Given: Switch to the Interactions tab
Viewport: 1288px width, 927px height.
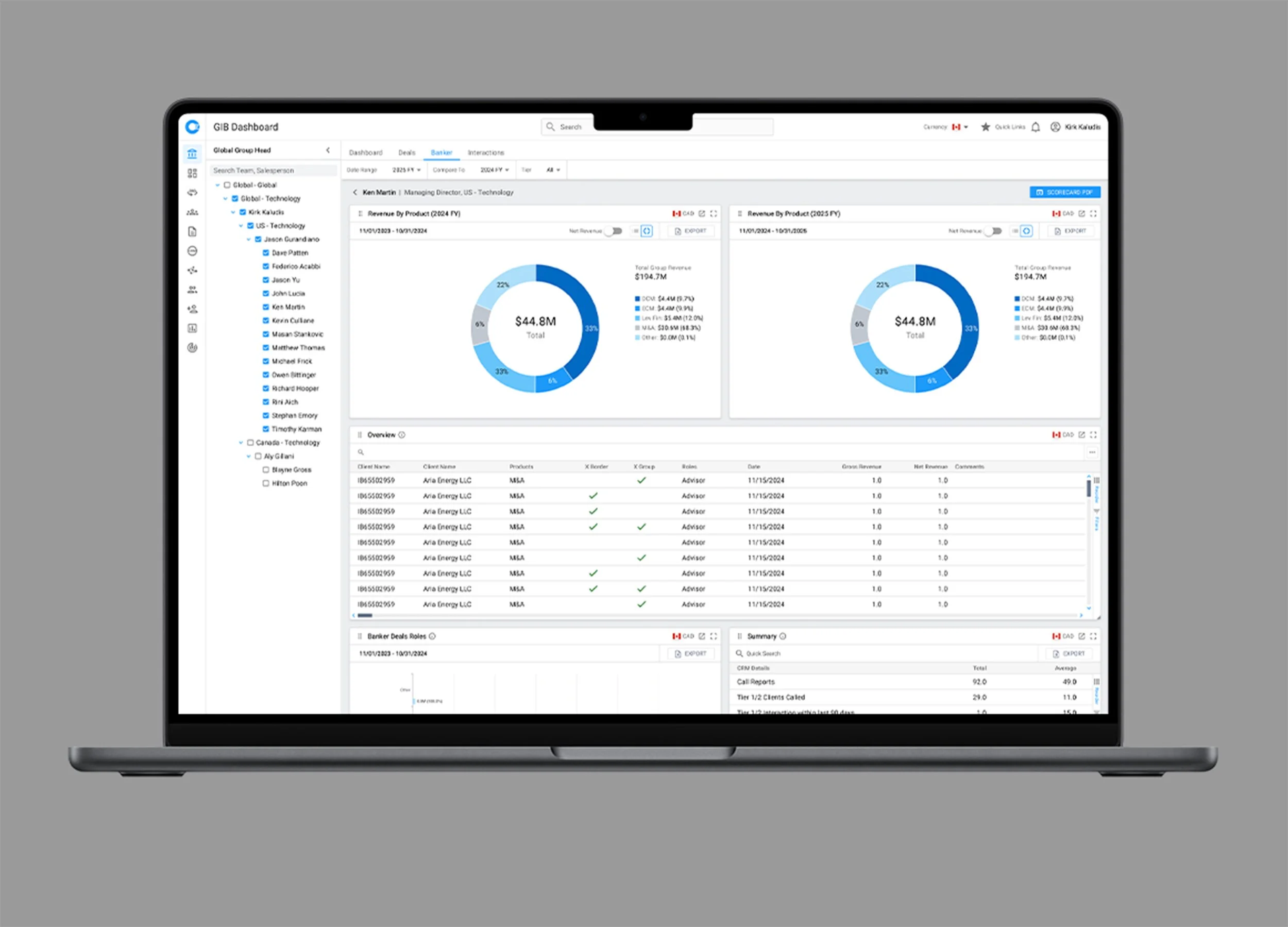Looking at the screenshot, I should click(x=485, y=152).
